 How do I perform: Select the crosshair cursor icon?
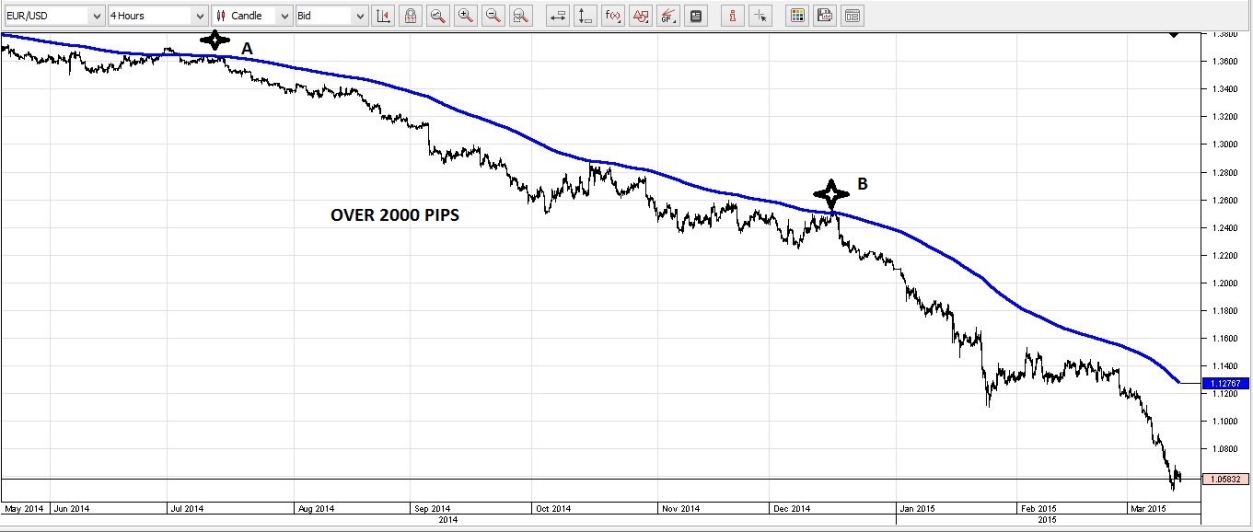(x=761, y=16)
